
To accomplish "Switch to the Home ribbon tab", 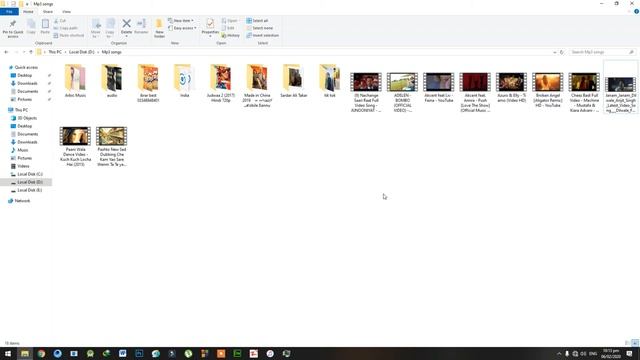I will click(28, 12).
